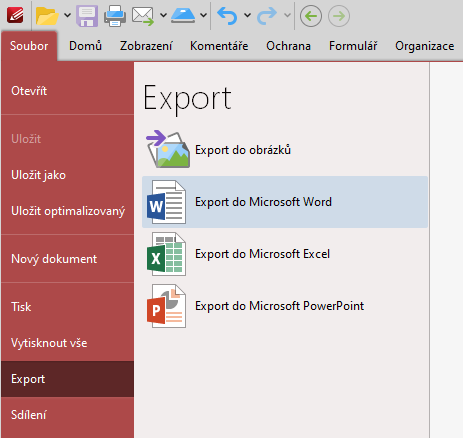
Task: Select Export do obrázků option
Action: [x=285, y=150]
